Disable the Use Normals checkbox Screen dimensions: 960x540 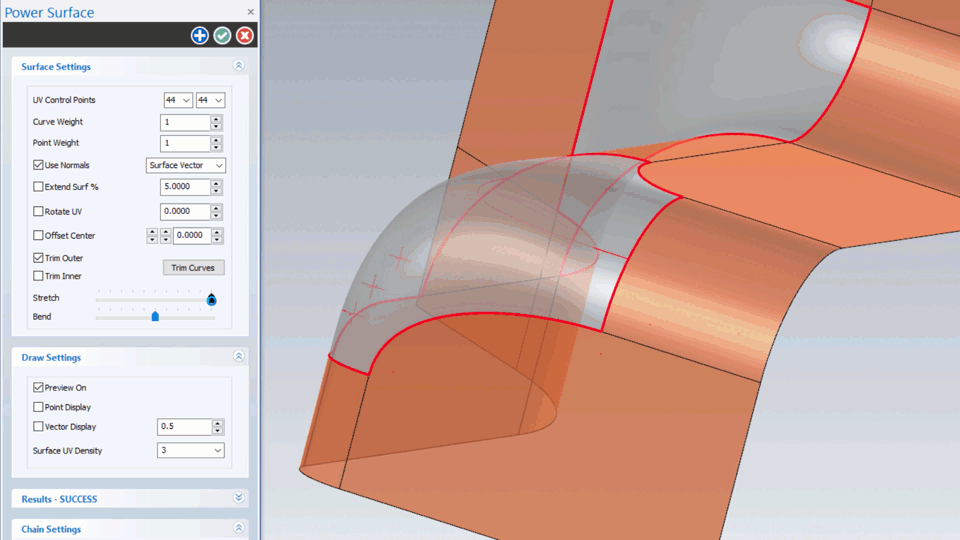tap(39, 165)
